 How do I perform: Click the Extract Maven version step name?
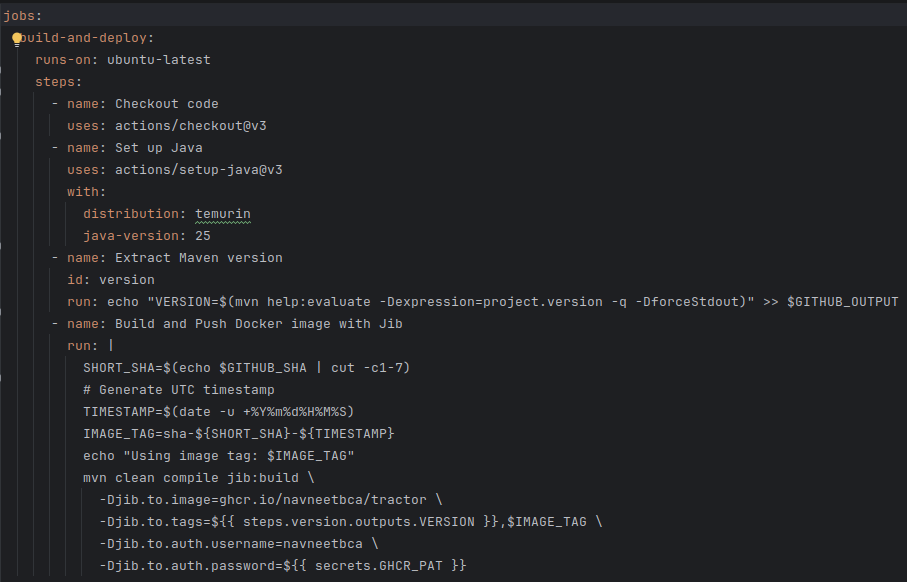coord(198,258)
